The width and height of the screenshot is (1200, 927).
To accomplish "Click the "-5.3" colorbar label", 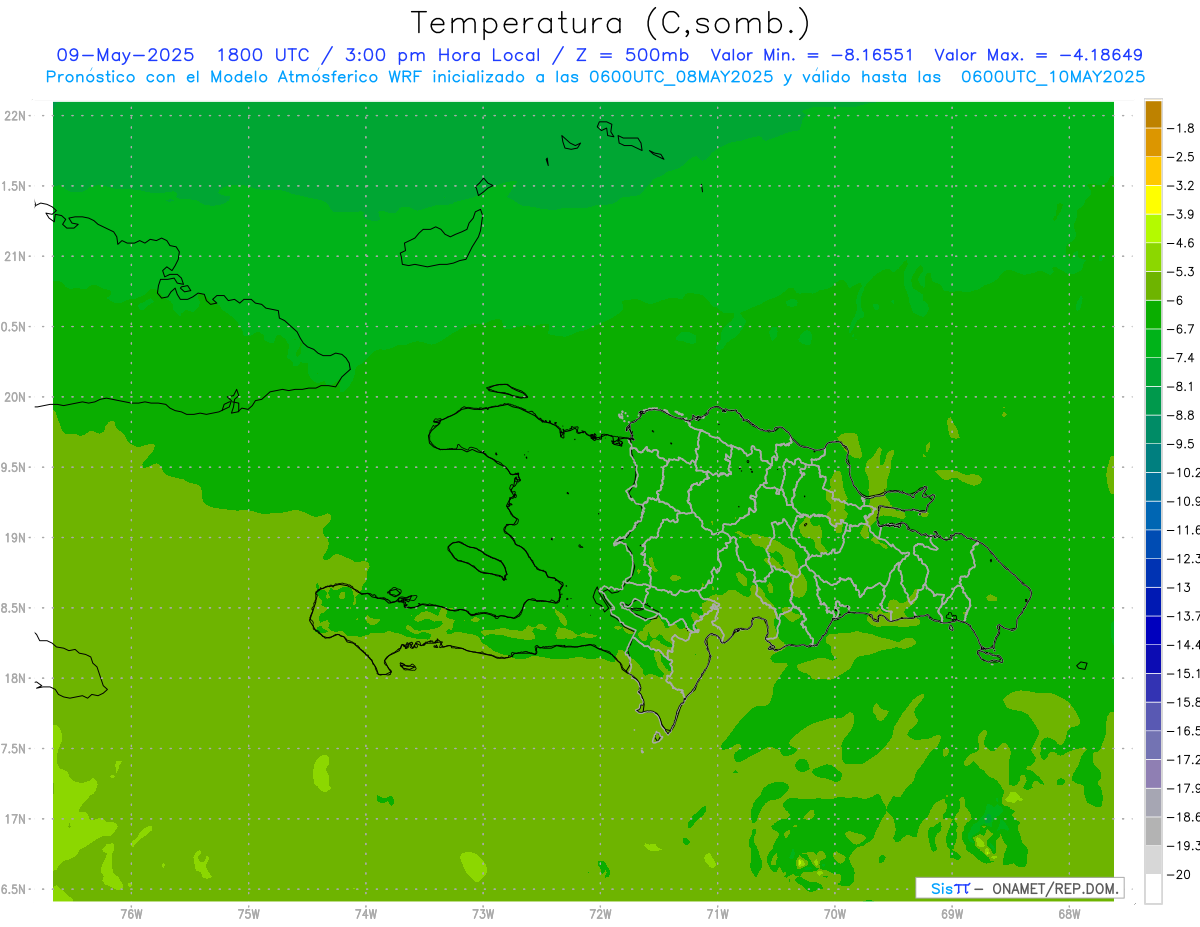I will click(1181, 272).
